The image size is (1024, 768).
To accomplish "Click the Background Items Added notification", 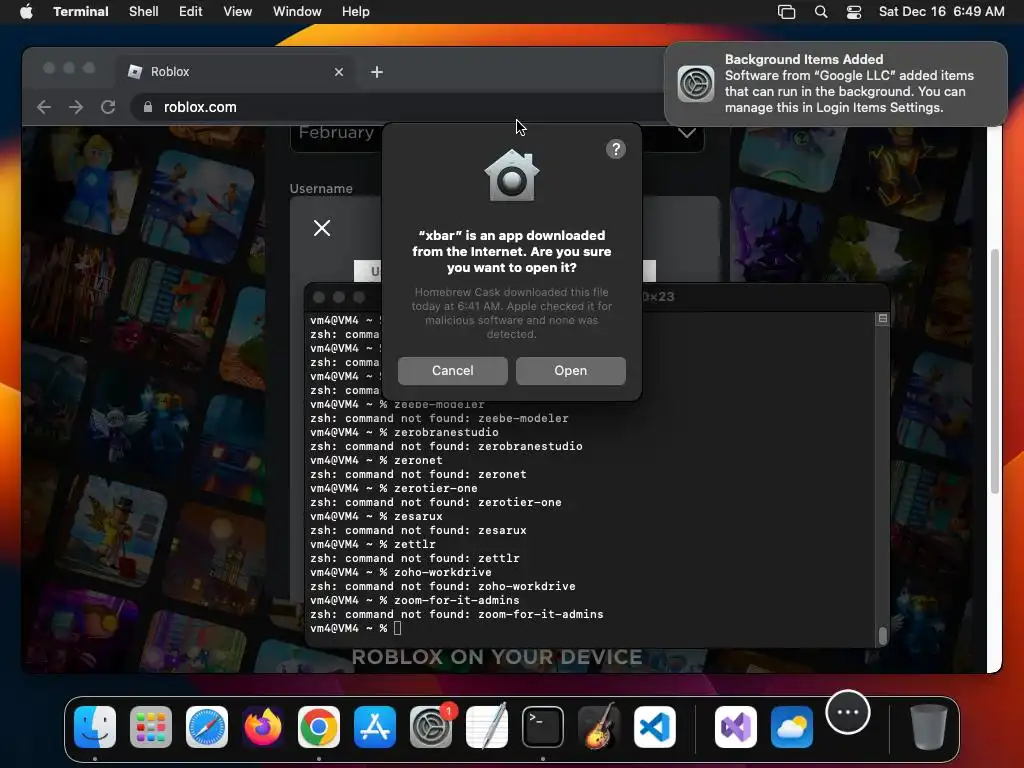I will [836, 84].
